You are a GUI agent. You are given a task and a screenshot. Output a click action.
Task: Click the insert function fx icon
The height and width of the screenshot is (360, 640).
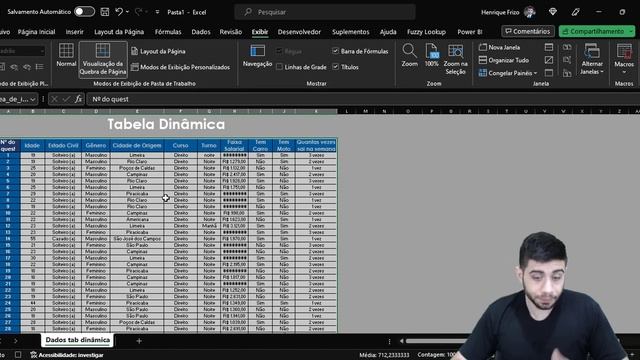[x=78, y=99]
